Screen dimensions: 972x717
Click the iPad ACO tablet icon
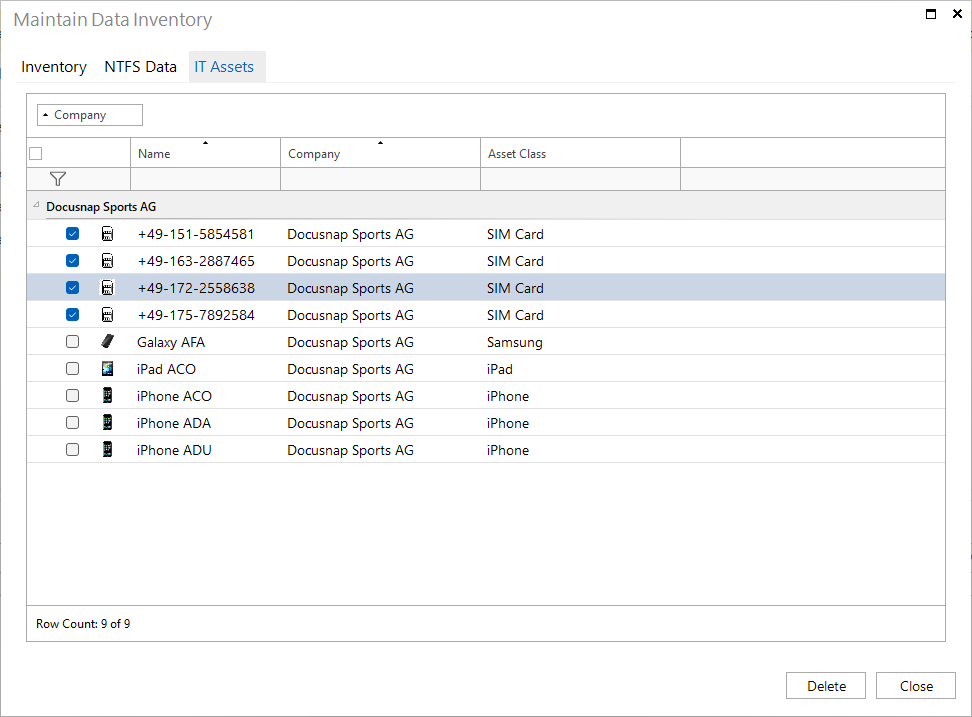pos(107,369)
